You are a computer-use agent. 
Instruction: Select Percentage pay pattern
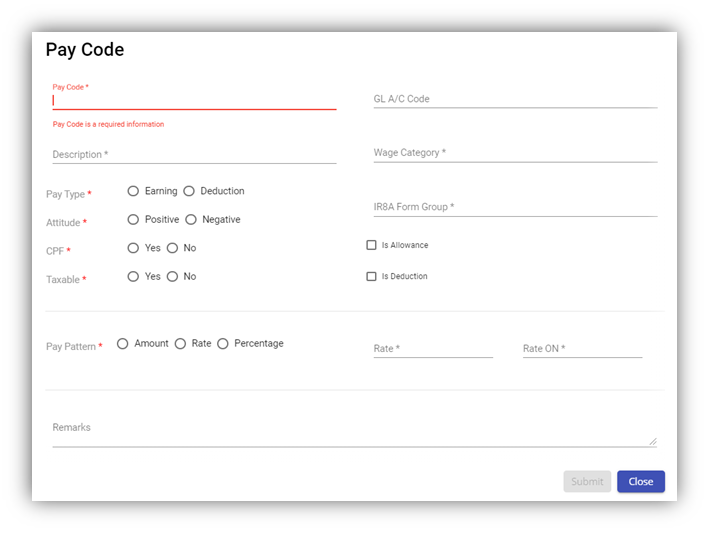(223, 344)
